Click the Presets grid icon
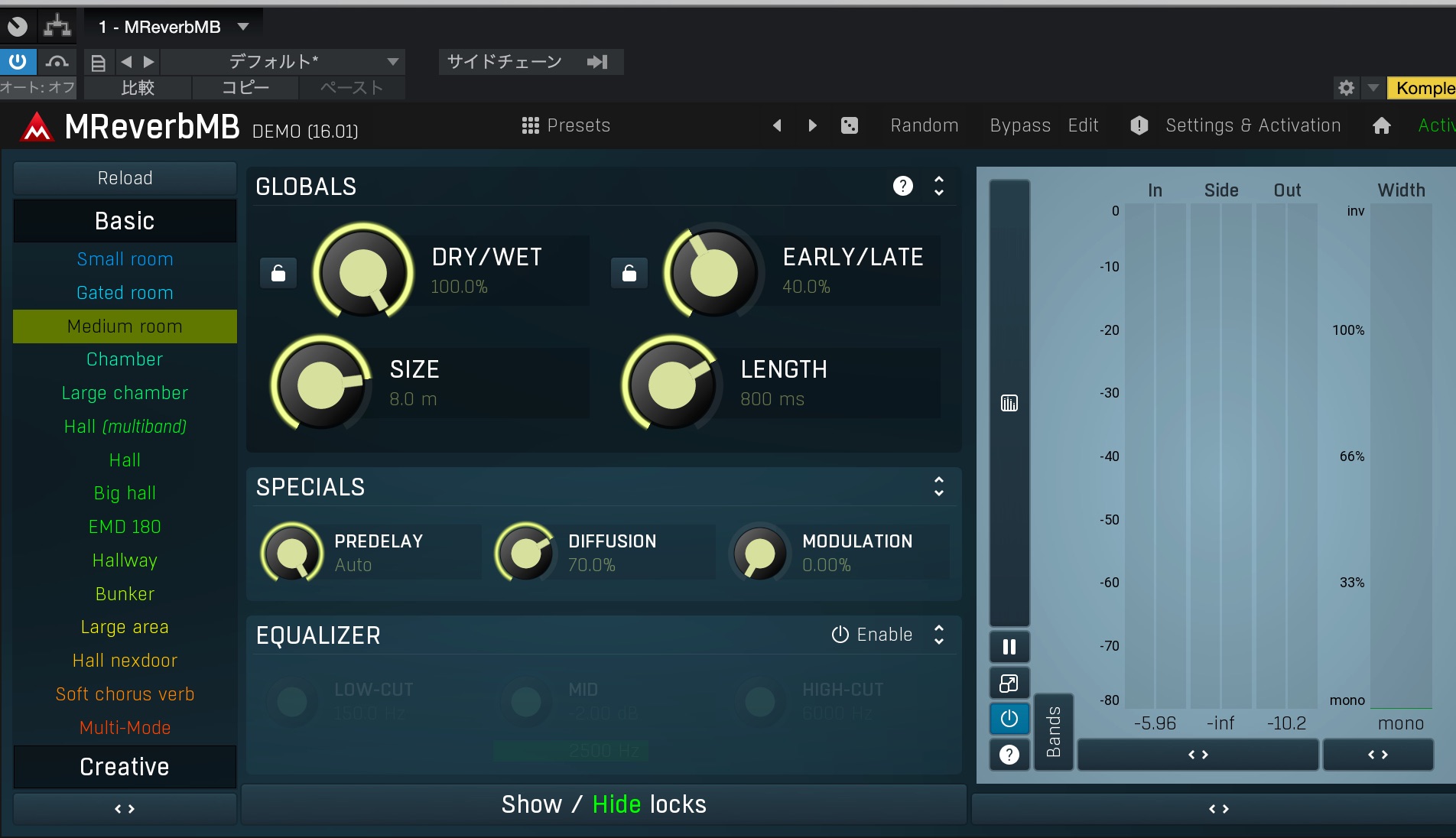The width and height of the screenshot is (1456, 838). coord(530,125)
